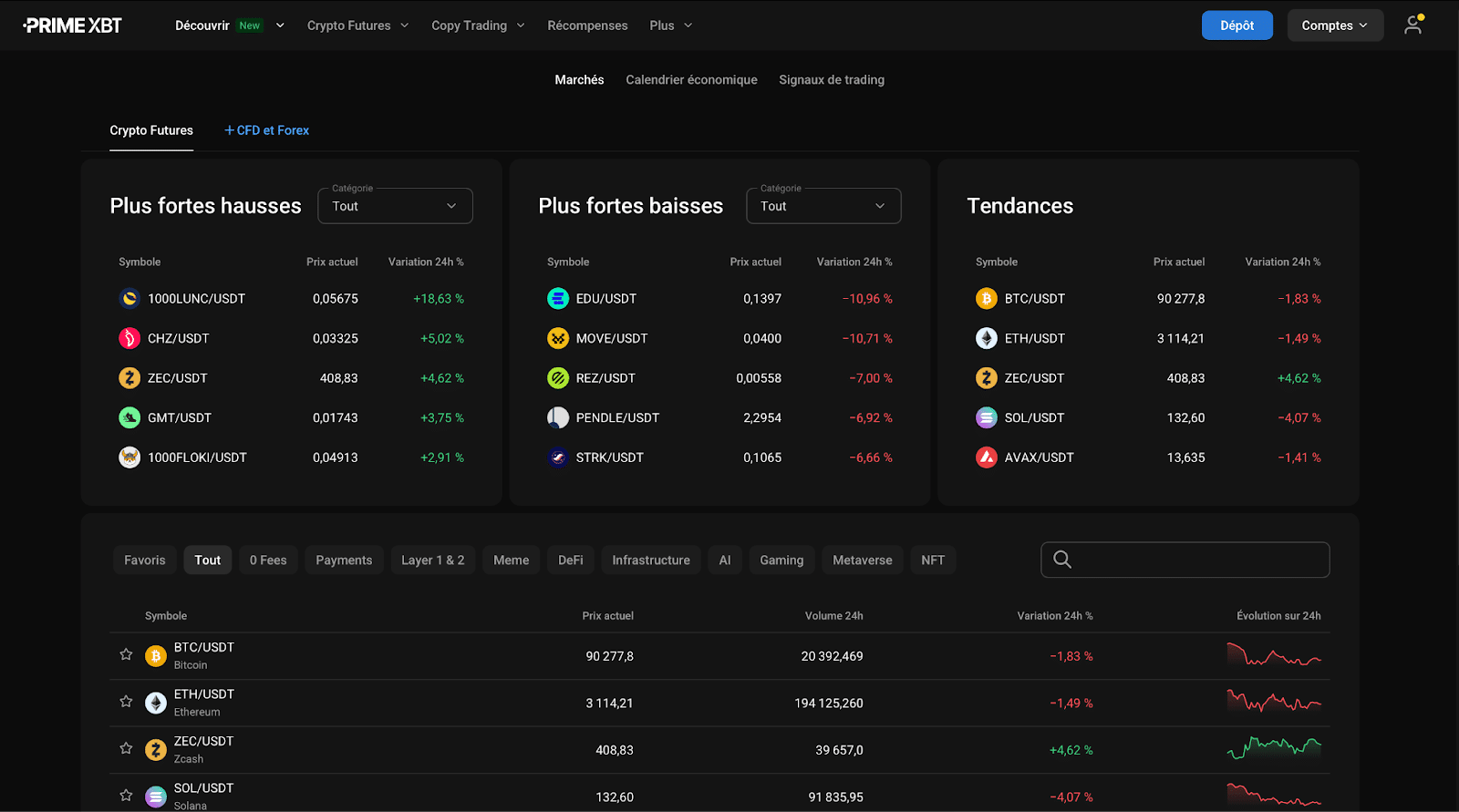Viewport: 1459px width, 812px height.
Task: Add BTC/USDT to favorites with star
Action: (x=127, y=654)
